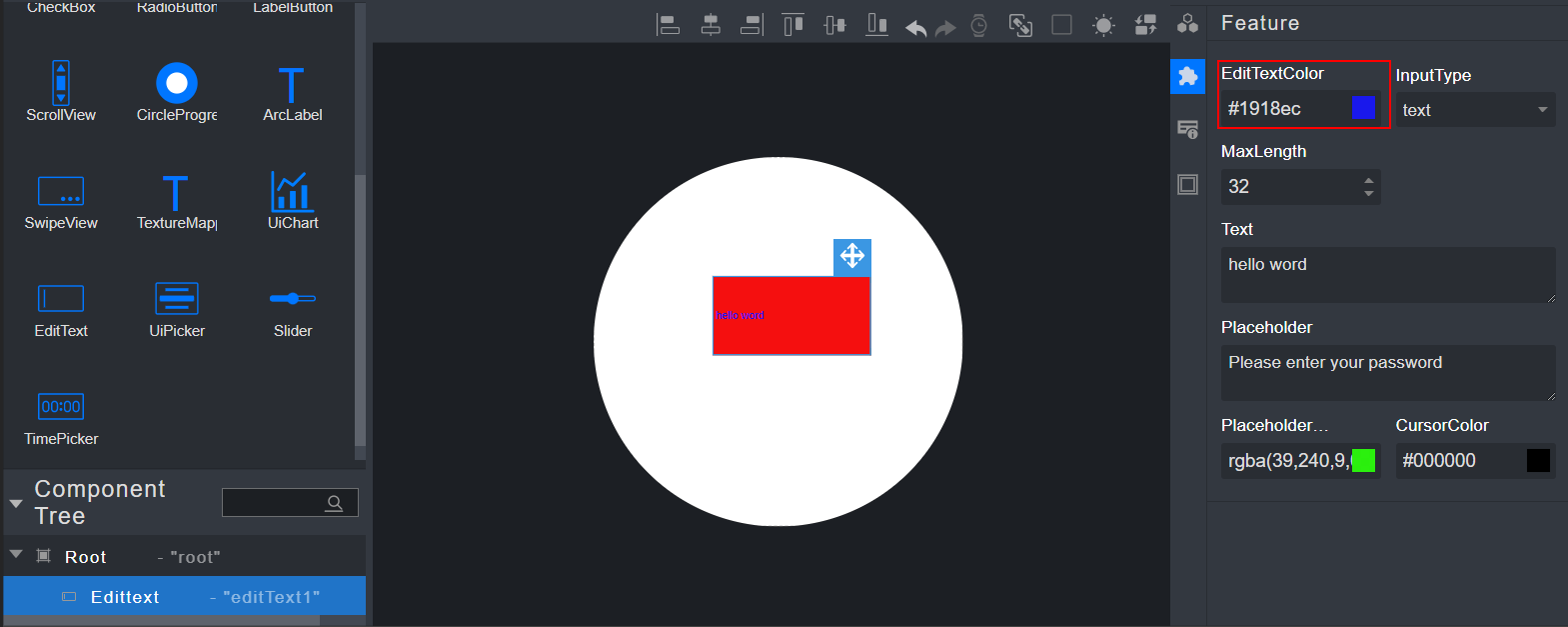Click align horizontal center icon

coord(711,25)
